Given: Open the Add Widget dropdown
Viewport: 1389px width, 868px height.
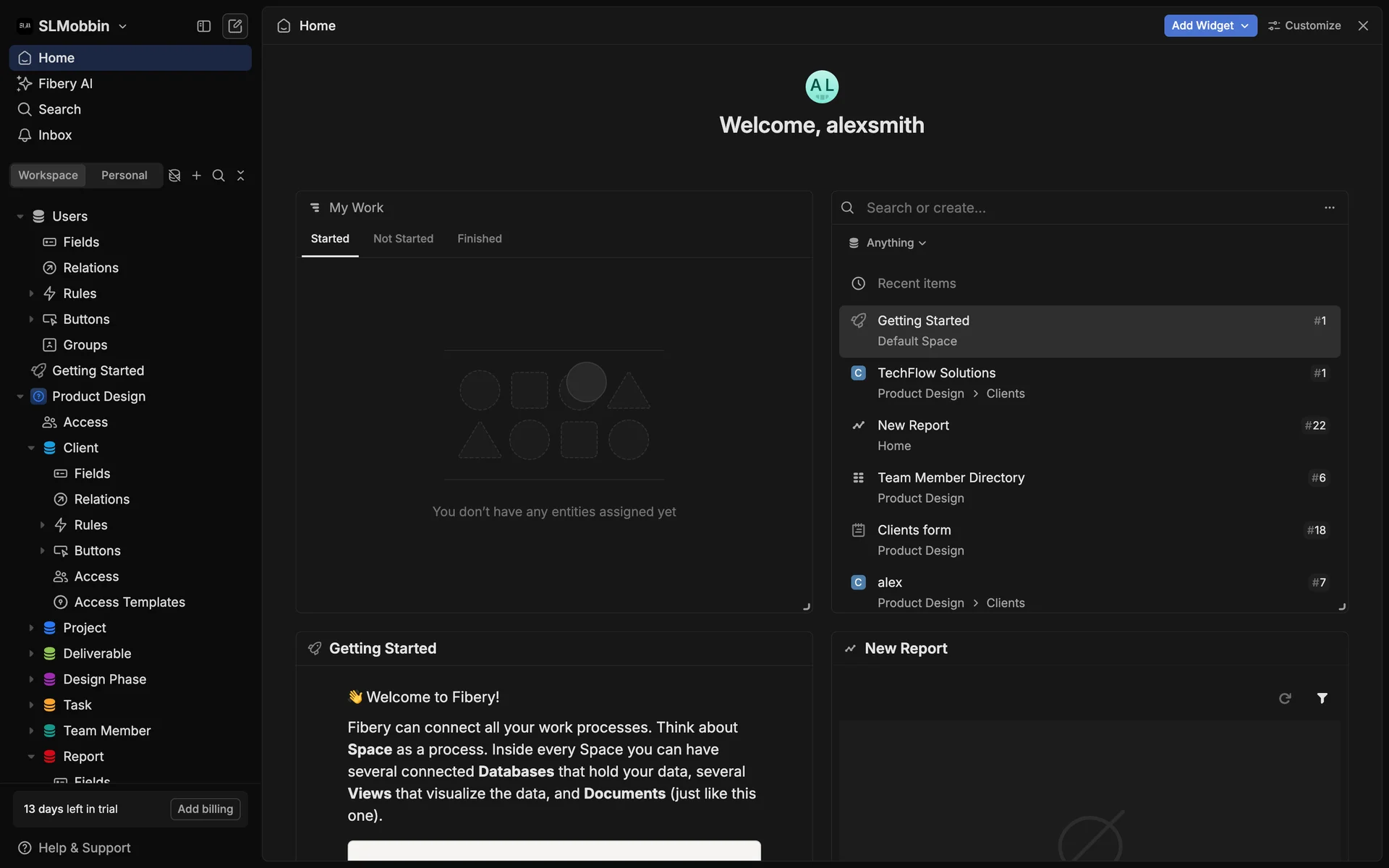Looking at the screenshot, I should pyautogui.click(x=1210, y=25).
